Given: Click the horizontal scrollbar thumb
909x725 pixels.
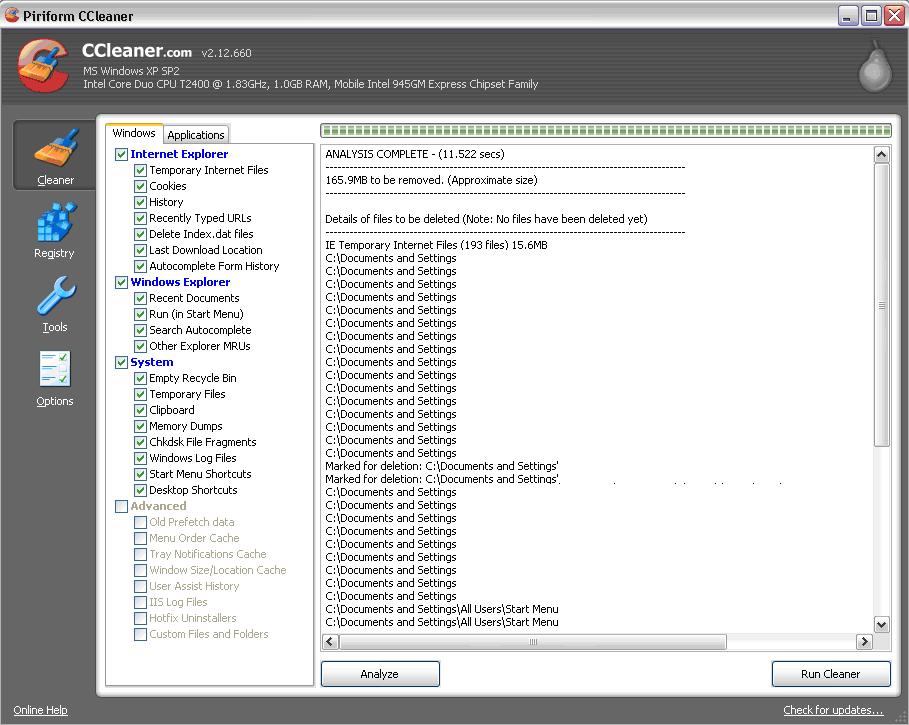Looking at the screenshot, I should [x=533, y=642].
